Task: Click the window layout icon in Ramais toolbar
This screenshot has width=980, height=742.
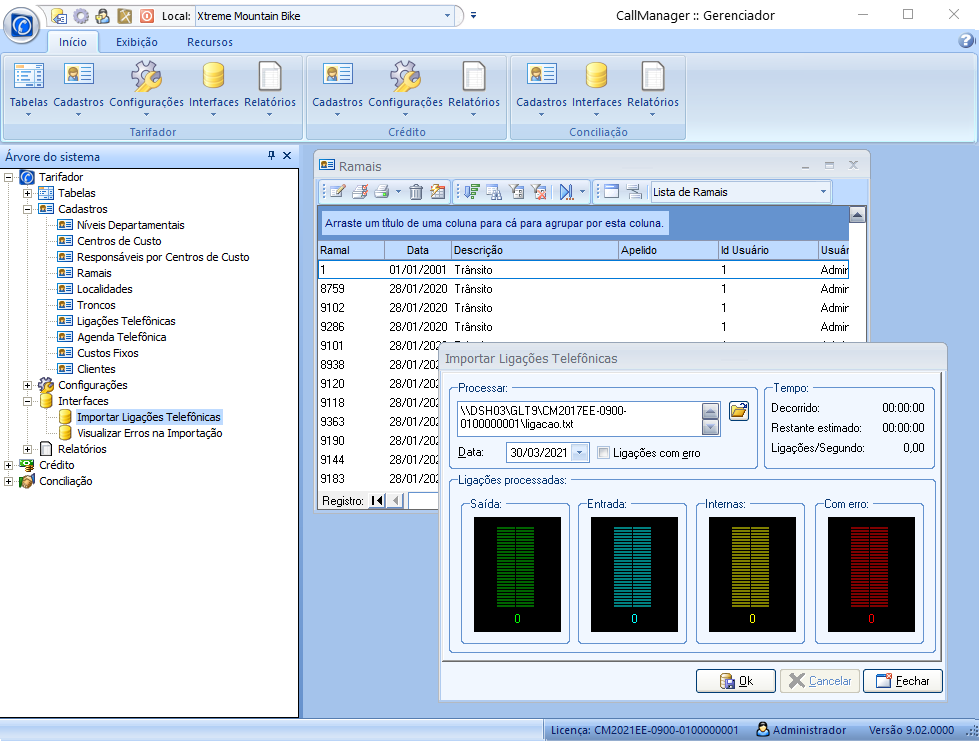Action: (612, 192)
